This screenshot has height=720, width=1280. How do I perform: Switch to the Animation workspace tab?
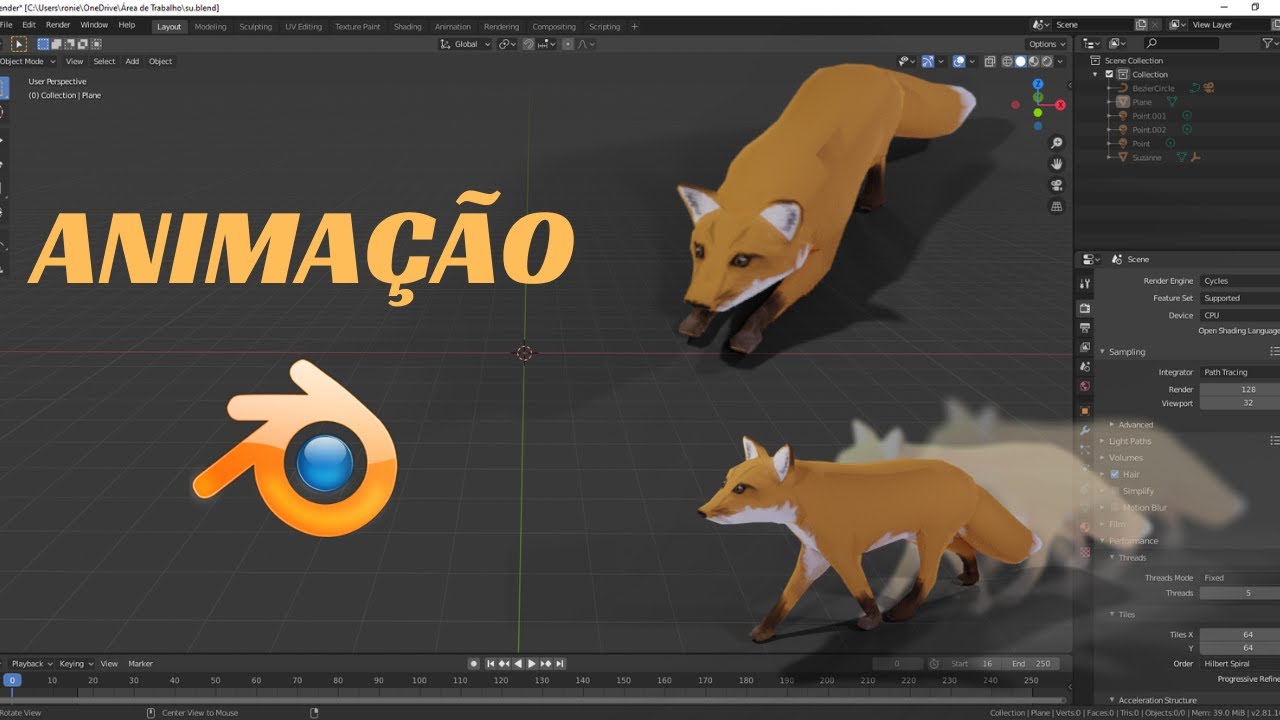(452, 27)
